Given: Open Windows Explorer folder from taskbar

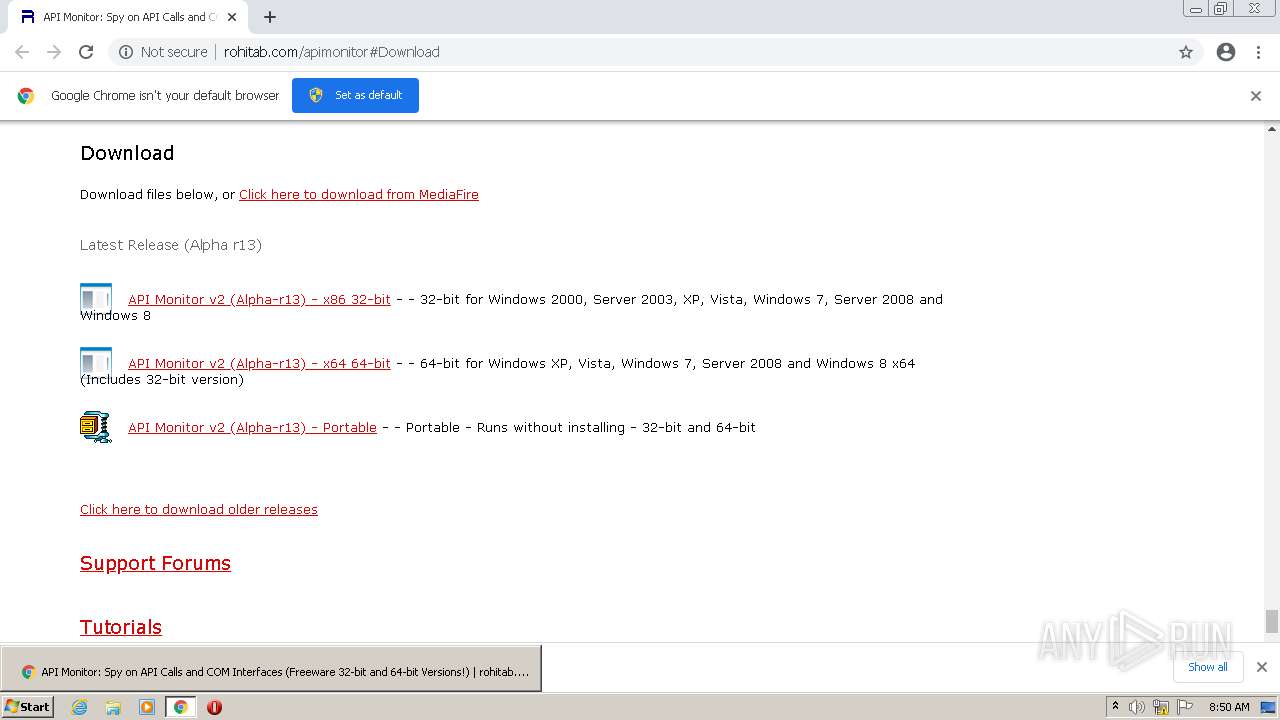Looking at the screenshot, I should [113, 707].
